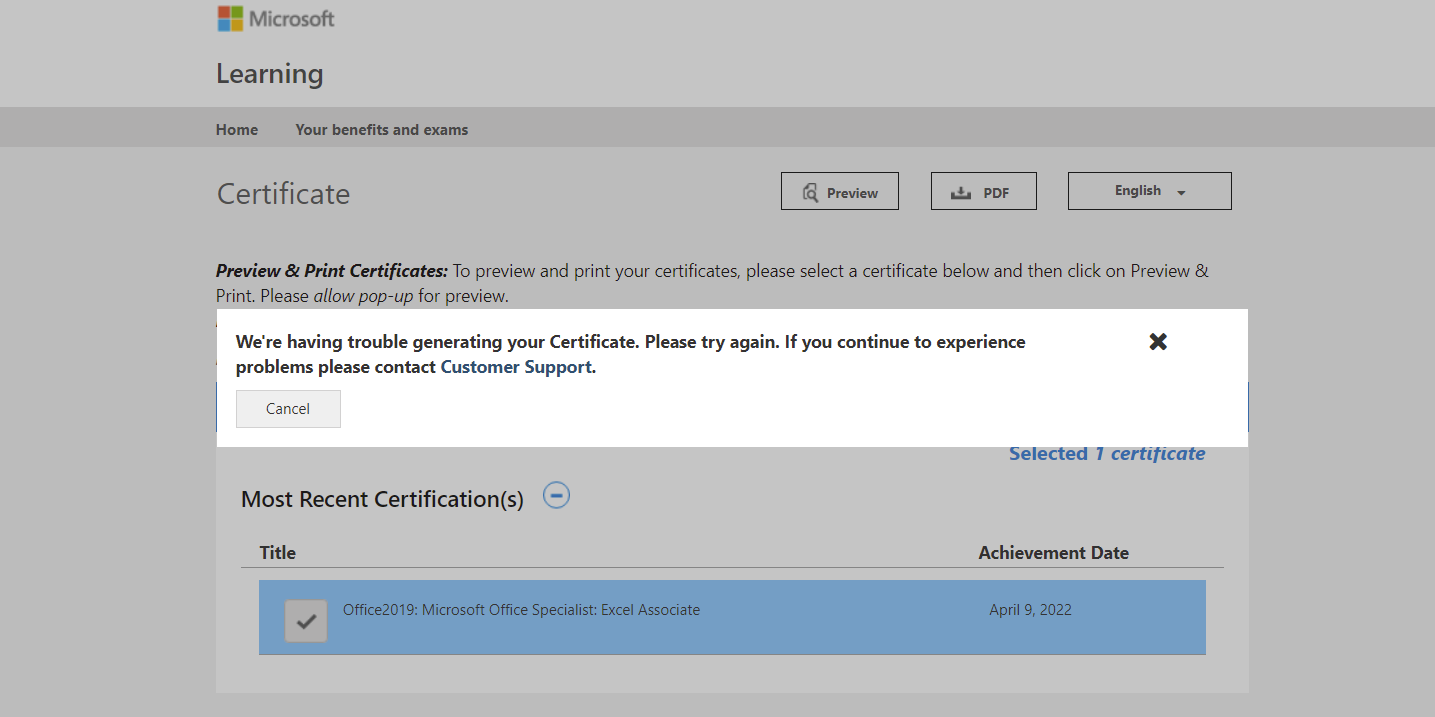This screenshot has width=1435, height=717.
Task: Select the Office2019 Excel Associate title text
Action: [x=521, y=610]
